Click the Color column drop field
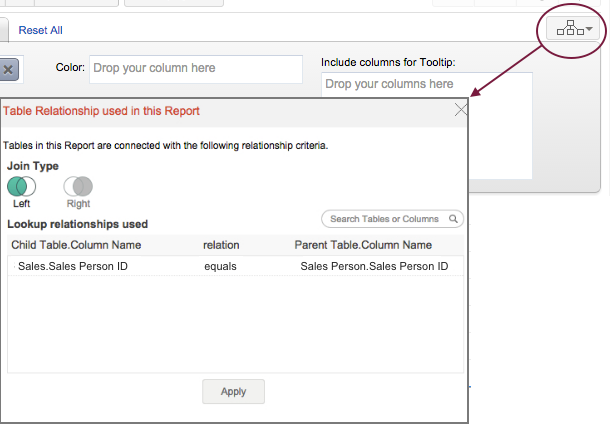The image size is (610, 424). (x=196, y=69)
